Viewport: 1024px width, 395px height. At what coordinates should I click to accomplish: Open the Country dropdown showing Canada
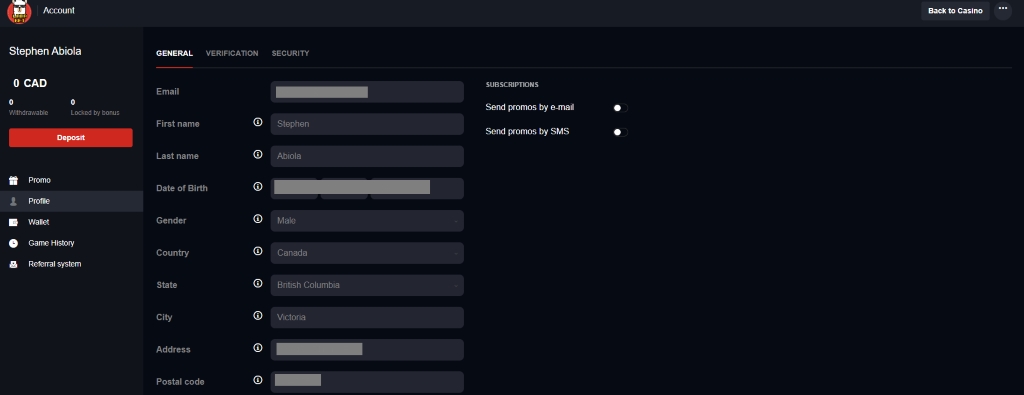point(367,253)
